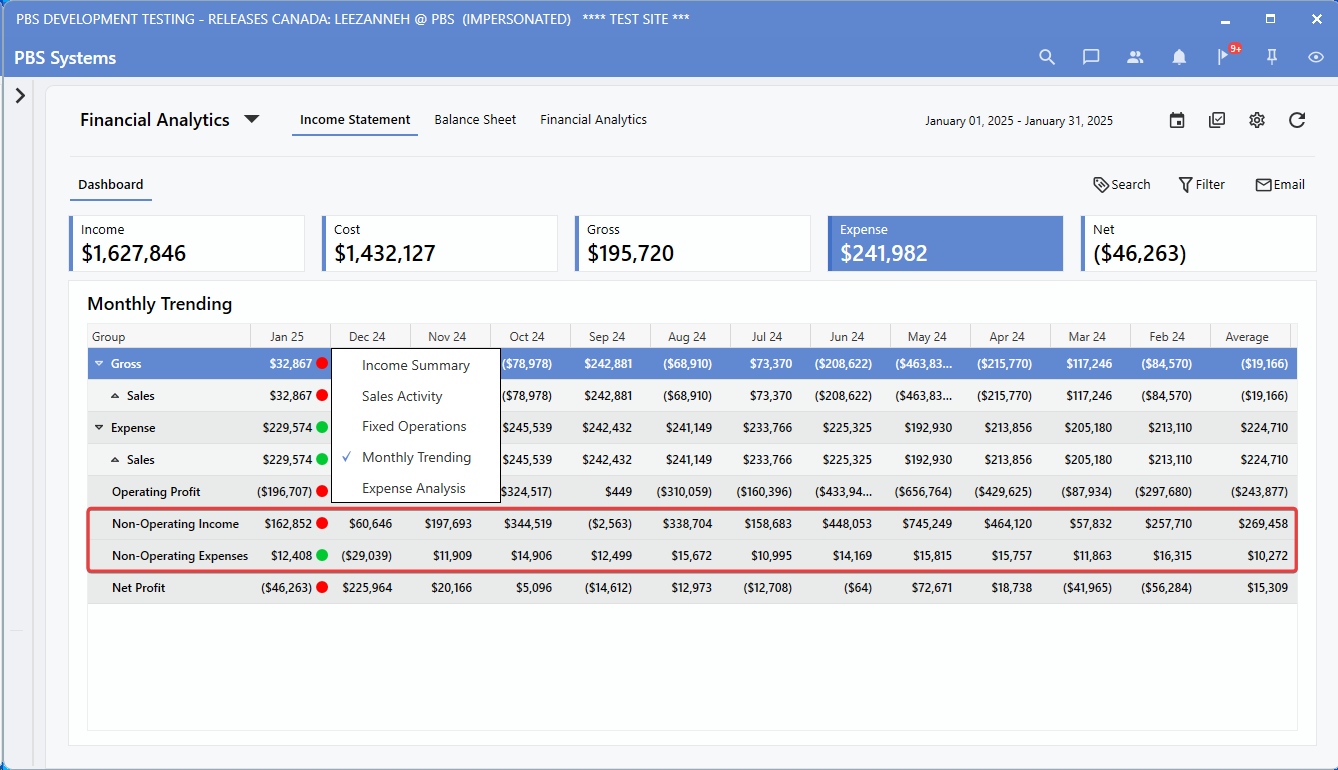This screenshot has height=770, width=1338.
Task: Open the Financial Analytics title dropdown
Action: coord(252,119)
